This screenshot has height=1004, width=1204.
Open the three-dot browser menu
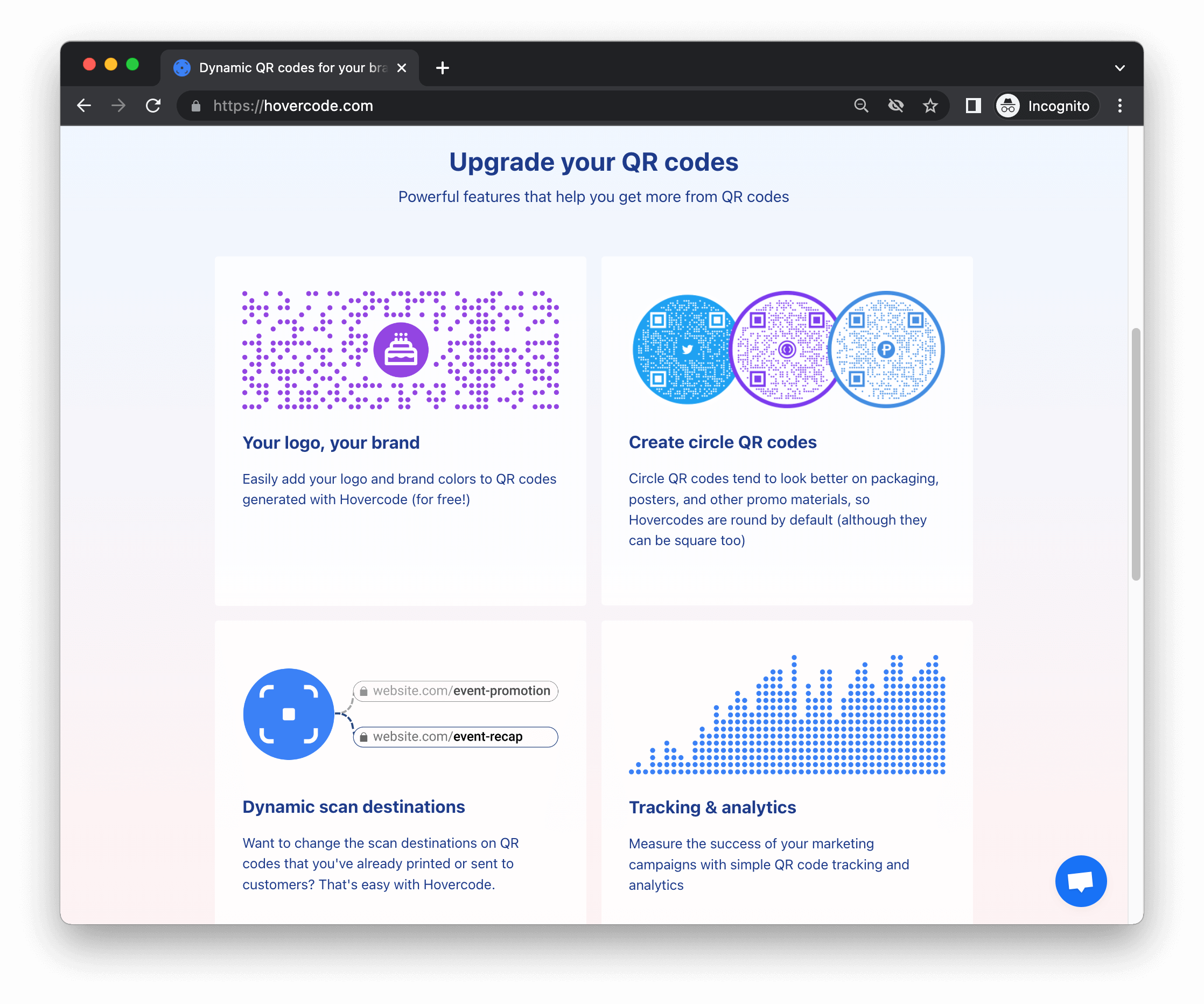point(1119,106)
